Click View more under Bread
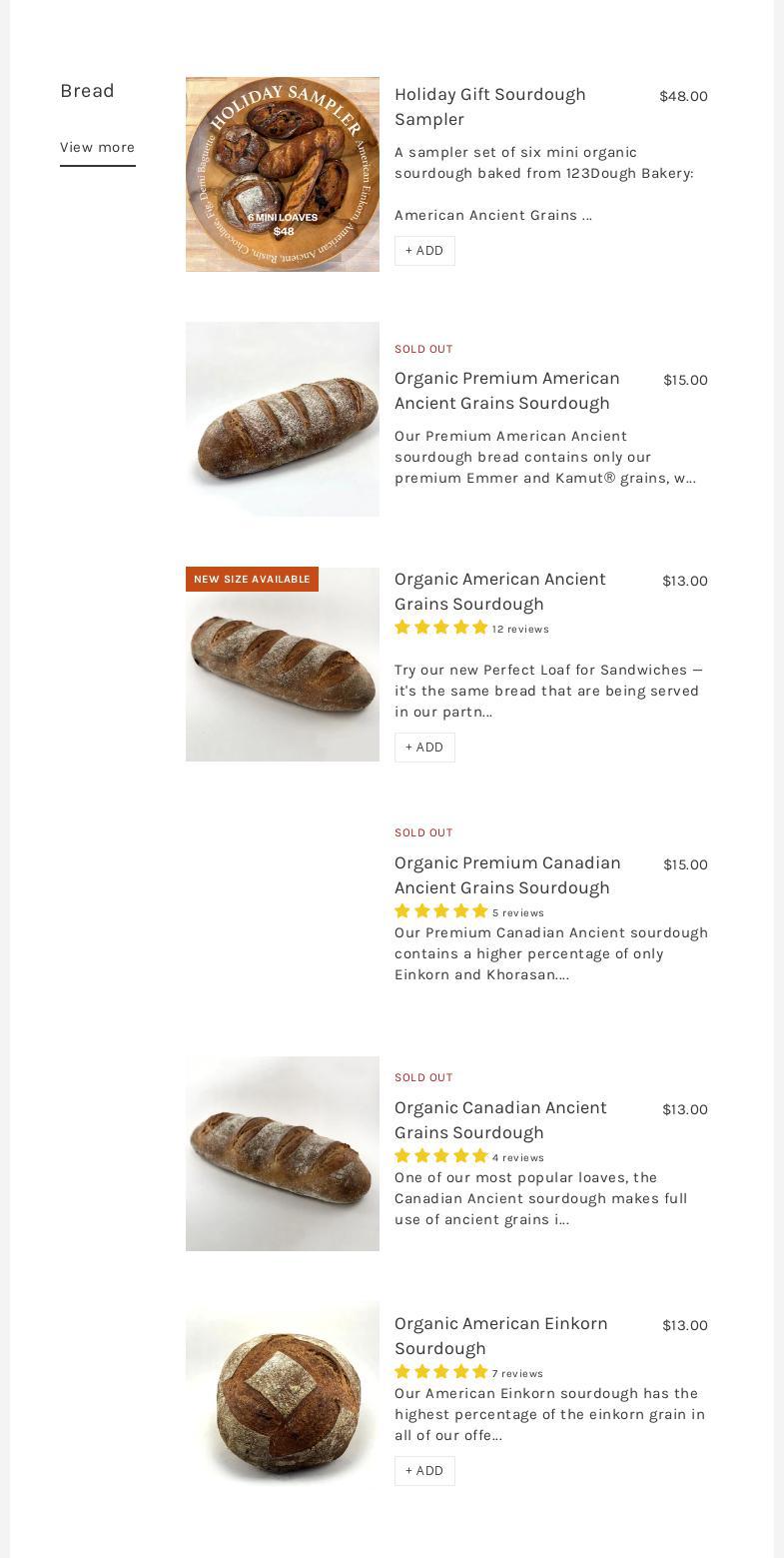 click(x=97, y=148)
